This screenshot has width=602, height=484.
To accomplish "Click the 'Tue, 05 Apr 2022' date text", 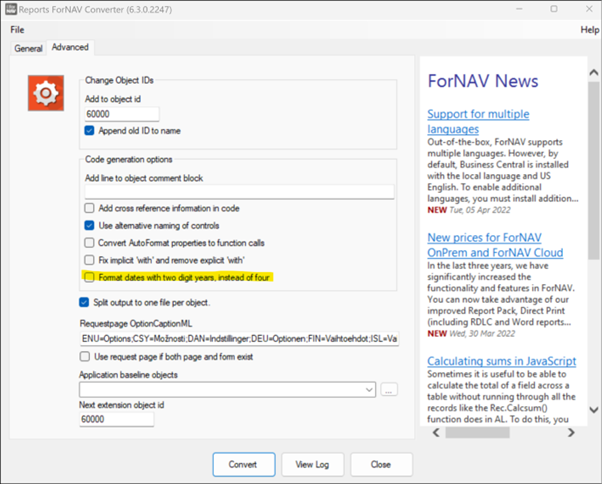I will (x=480, y=210).
